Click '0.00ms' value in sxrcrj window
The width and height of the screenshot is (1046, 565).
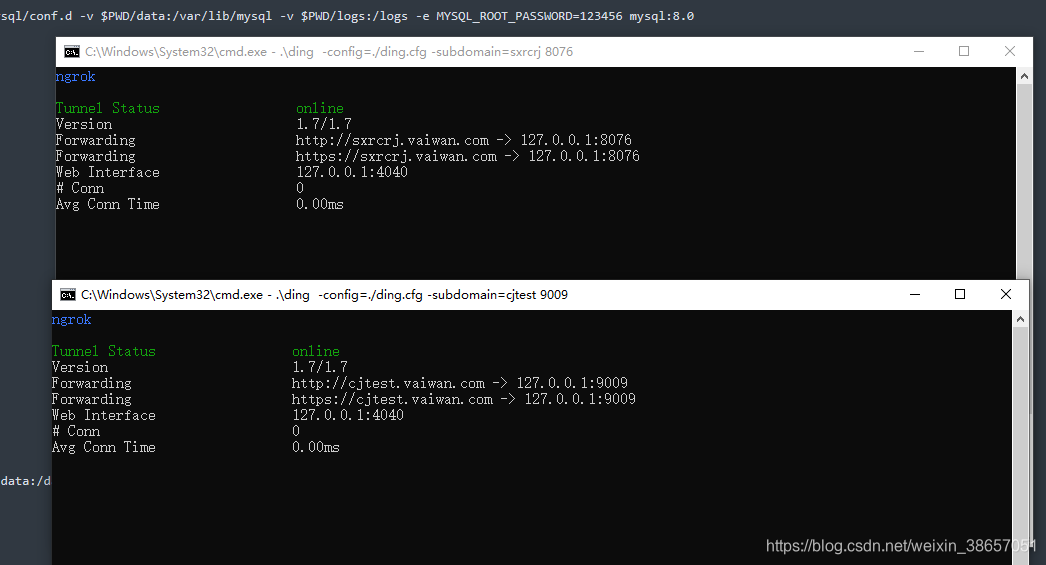click(x=320, y=204)
